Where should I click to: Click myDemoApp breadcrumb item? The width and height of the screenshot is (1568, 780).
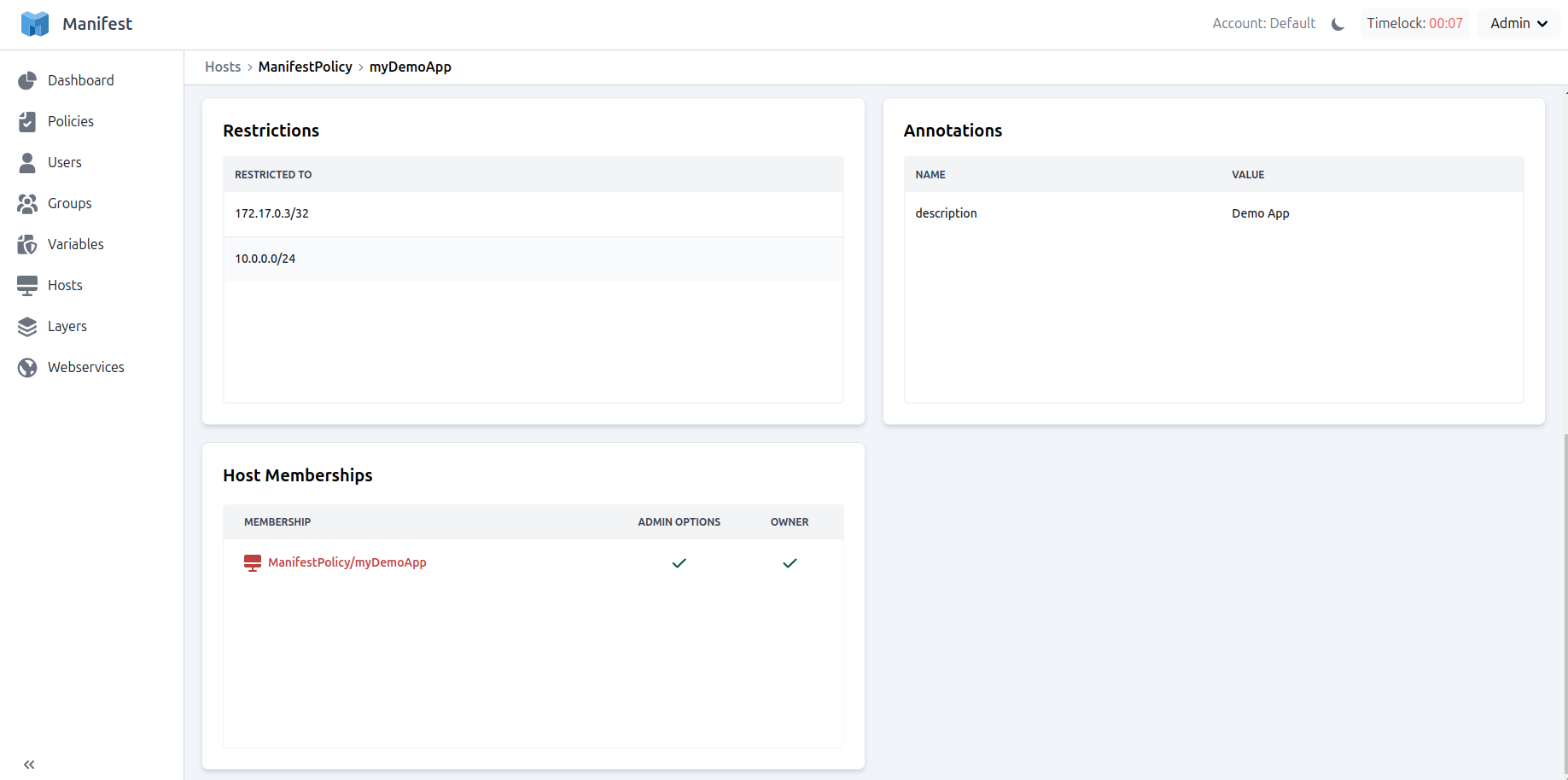[x=411, y=67]
